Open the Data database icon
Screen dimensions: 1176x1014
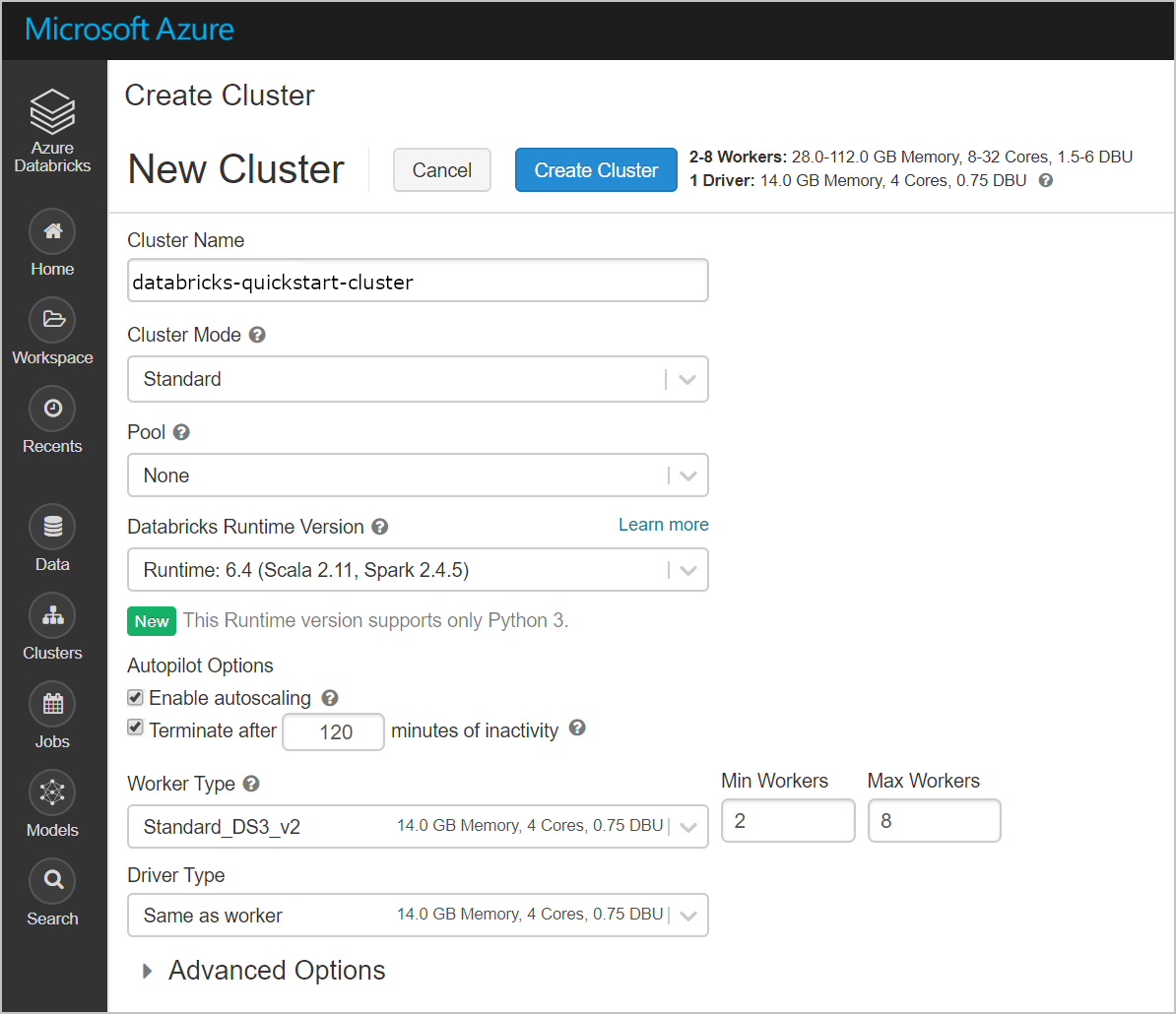[52, 527]
